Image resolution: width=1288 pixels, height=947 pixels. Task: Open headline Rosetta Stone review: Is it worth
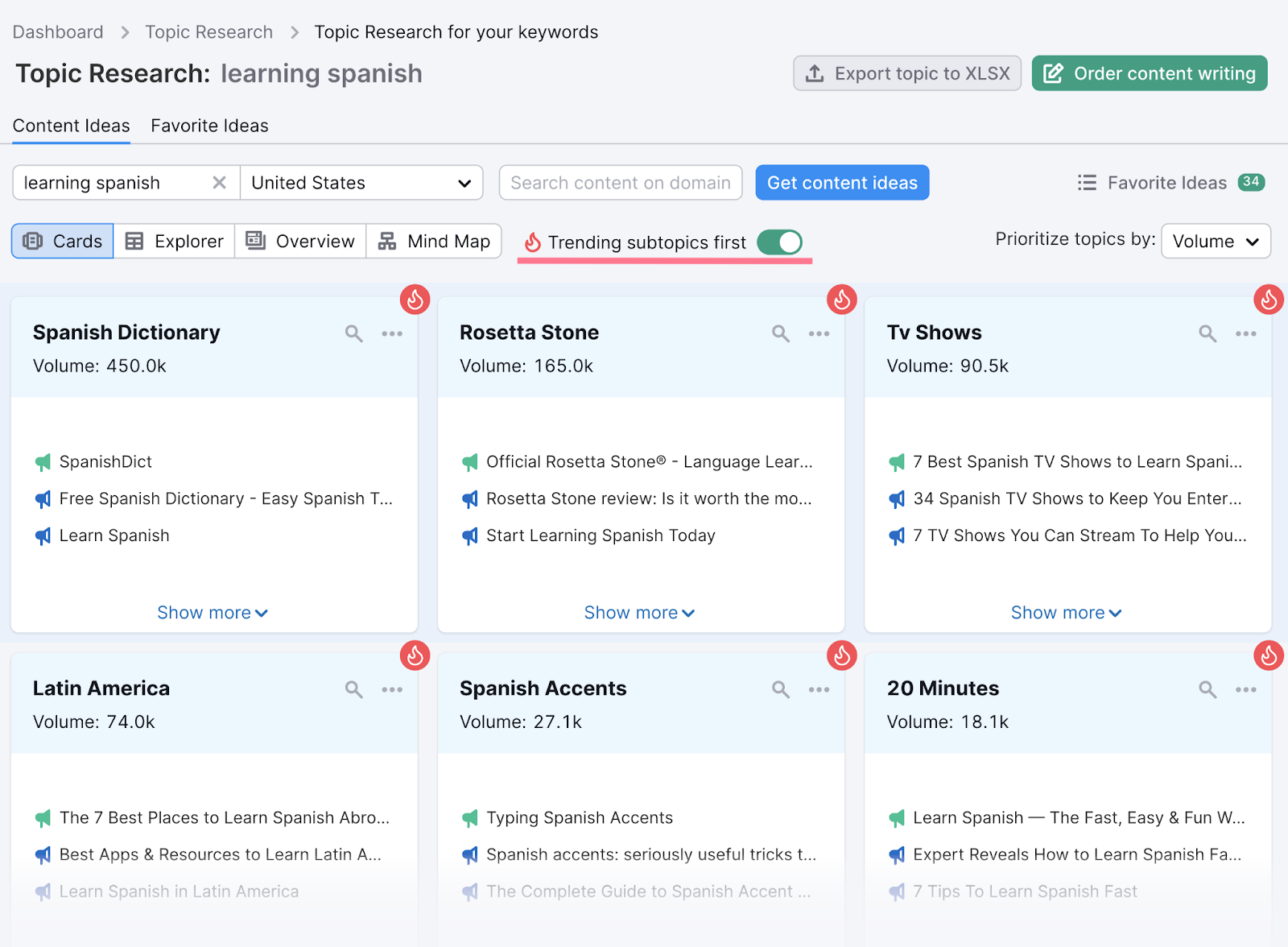pos(649,499)
